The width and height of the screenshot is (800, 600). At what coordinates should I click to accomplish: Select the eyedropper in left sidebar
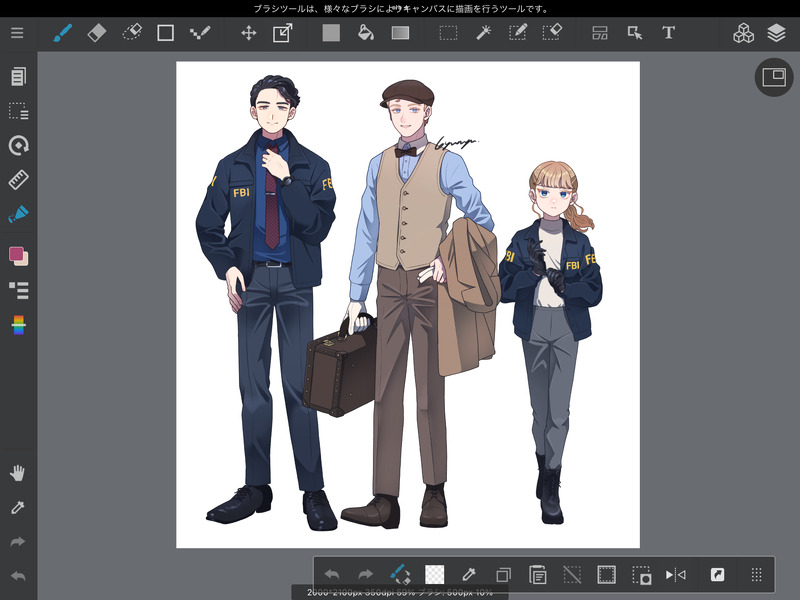point(17,508)
